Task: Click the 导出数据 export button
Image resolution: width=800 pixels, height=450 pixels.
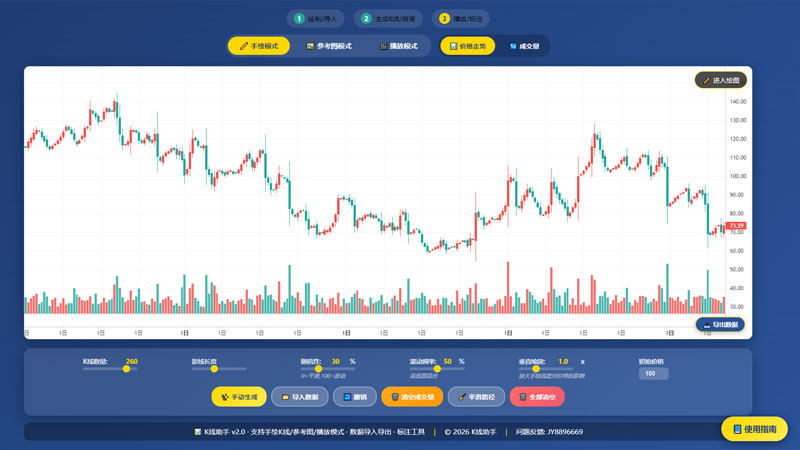Action: click(720, 325)
